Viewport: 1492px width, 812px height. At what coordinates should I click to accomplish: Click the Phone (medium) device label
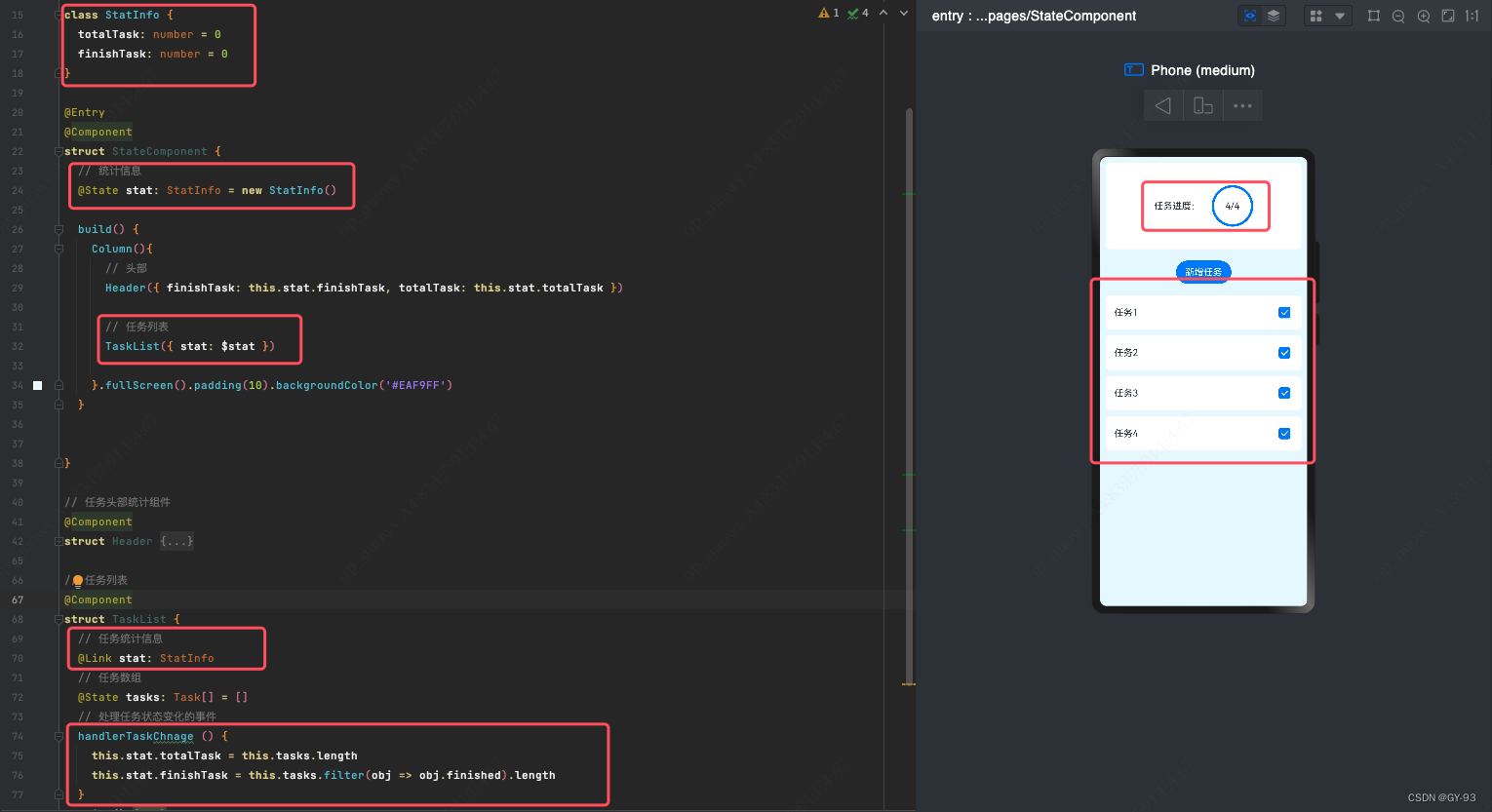[x=1202, y=70]
